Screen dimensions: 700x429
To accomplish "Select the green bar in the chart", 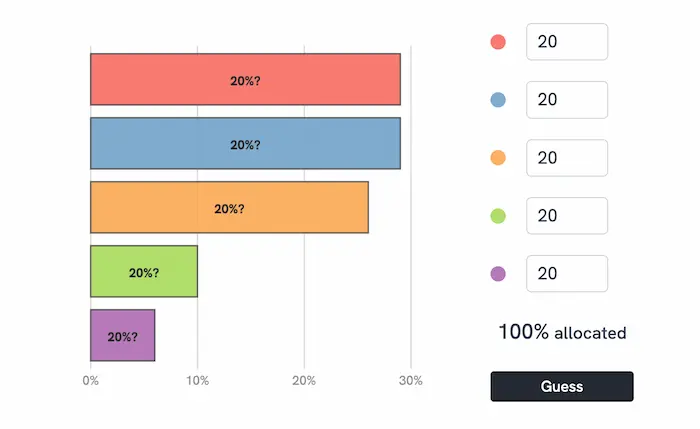I will 144,271.
